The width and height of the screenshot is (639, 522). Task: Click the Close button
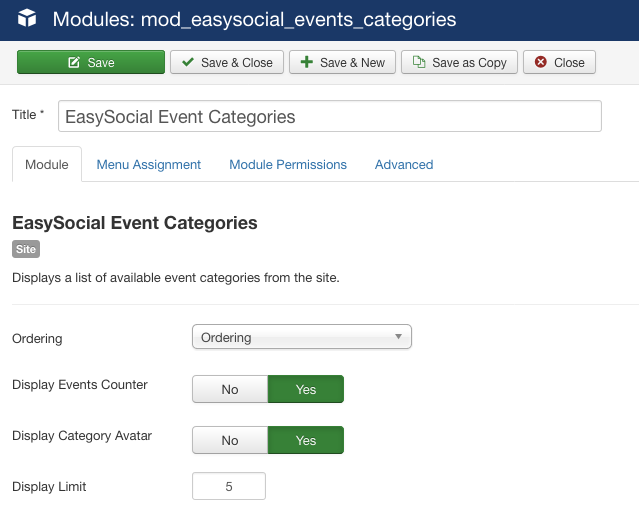559,62
